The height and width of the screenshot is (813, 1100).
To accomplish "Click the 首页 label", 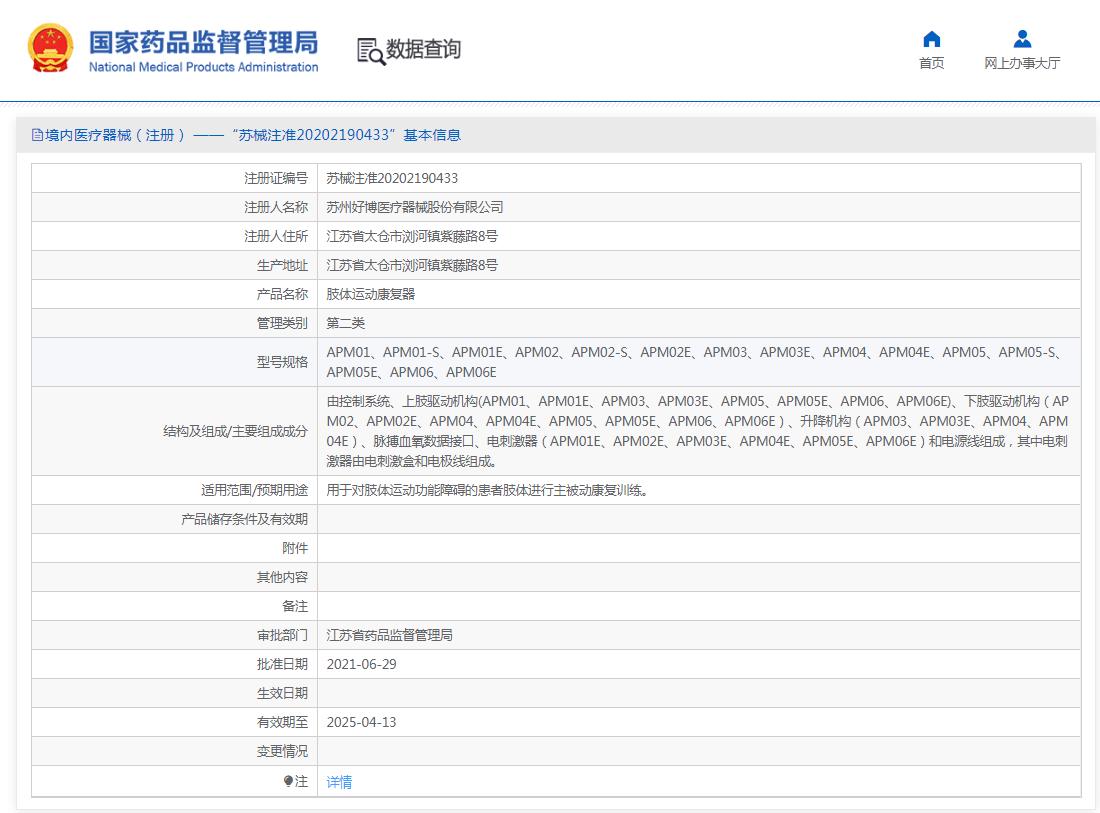I will point(932,63).
